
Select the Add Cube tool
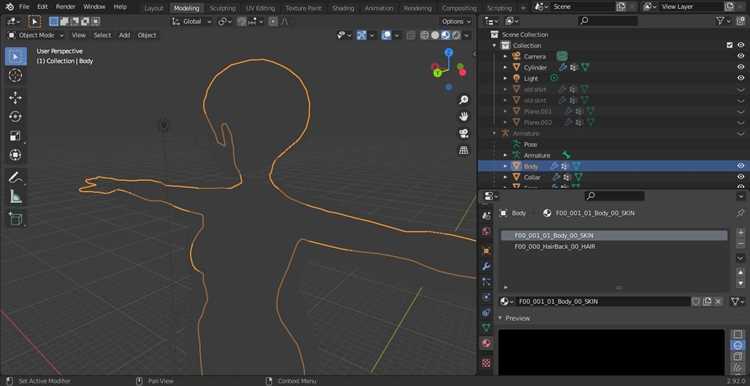pyautogui.click(x=15, y=218)
